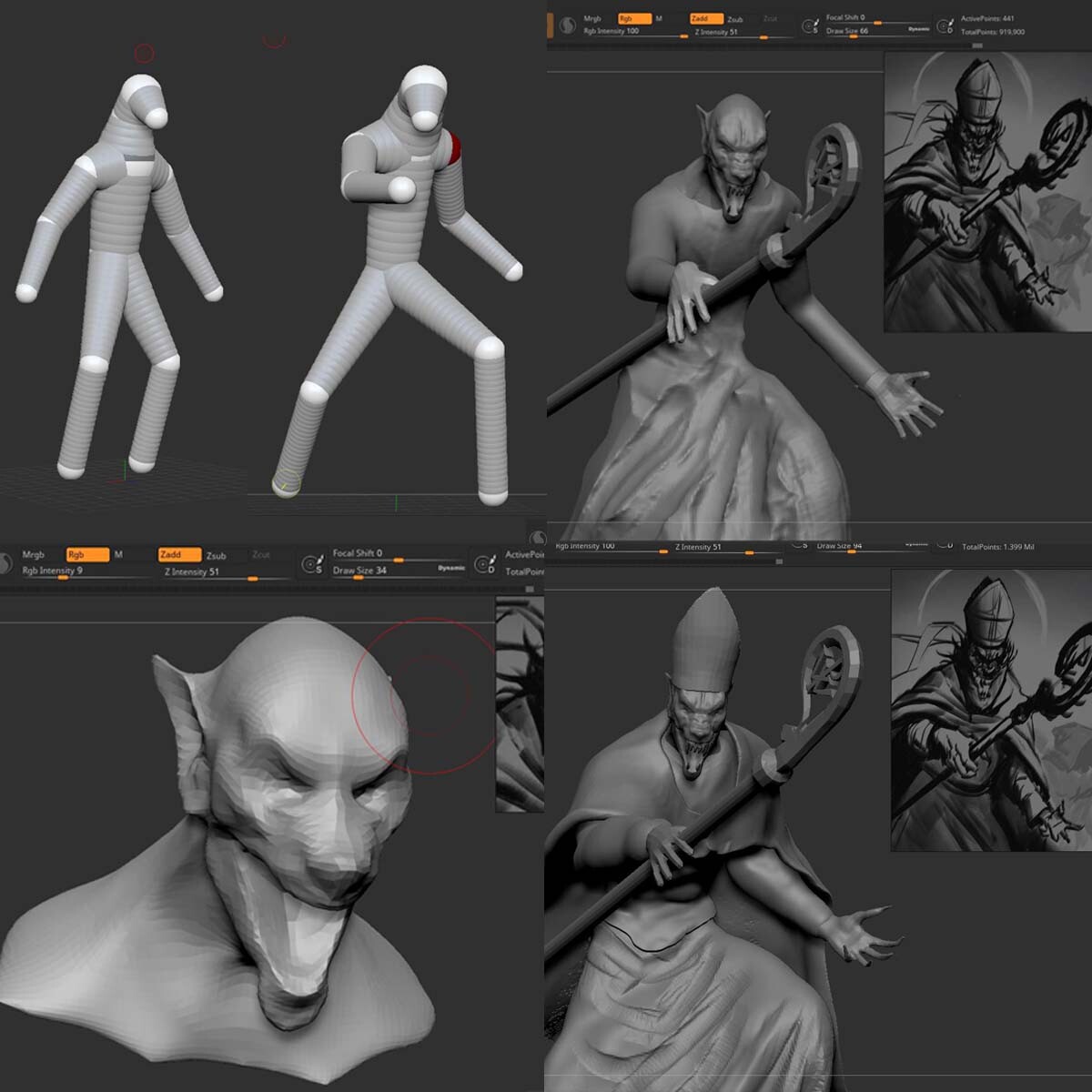Set the Focal Shift slider above Draw Size 66
Screen dimensions: 1092x1092
[876, 19]
